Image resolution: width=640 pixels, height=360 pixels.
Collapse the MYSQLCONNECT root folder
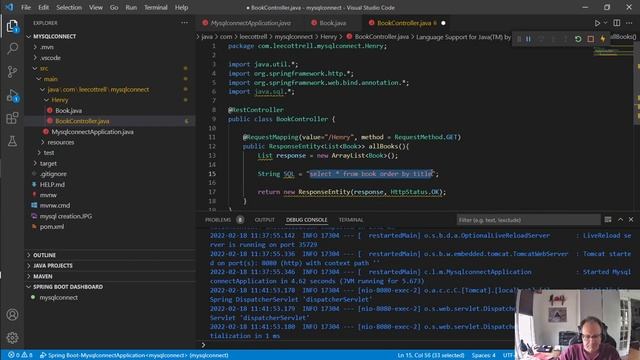(54, 36)
